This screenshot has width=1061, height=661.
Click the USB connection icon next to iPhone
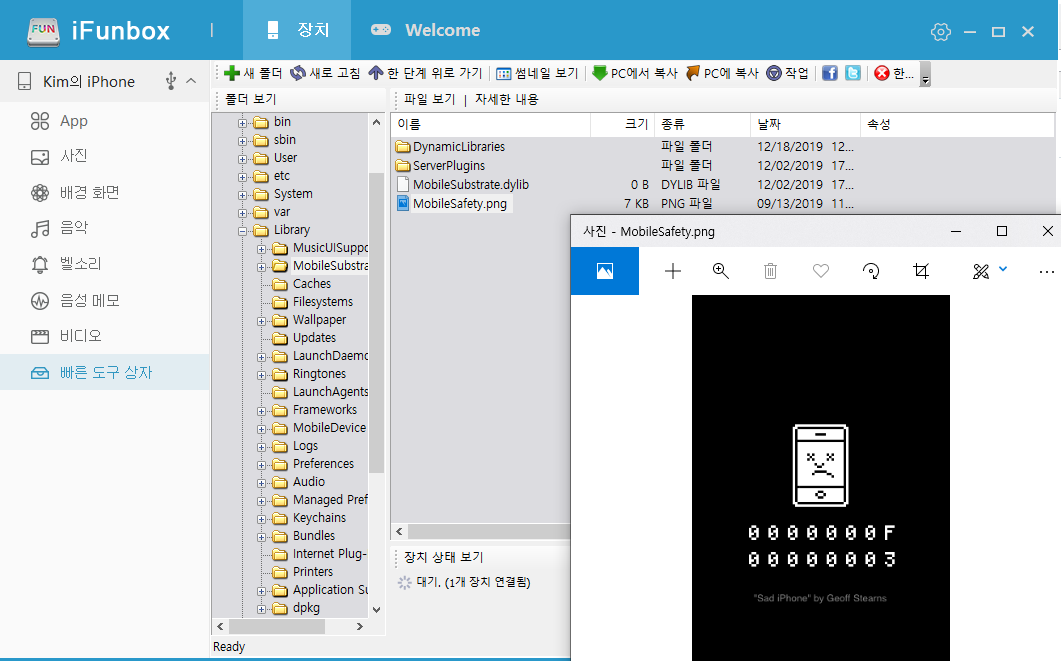pyautogui.click(x=171, y=81)
